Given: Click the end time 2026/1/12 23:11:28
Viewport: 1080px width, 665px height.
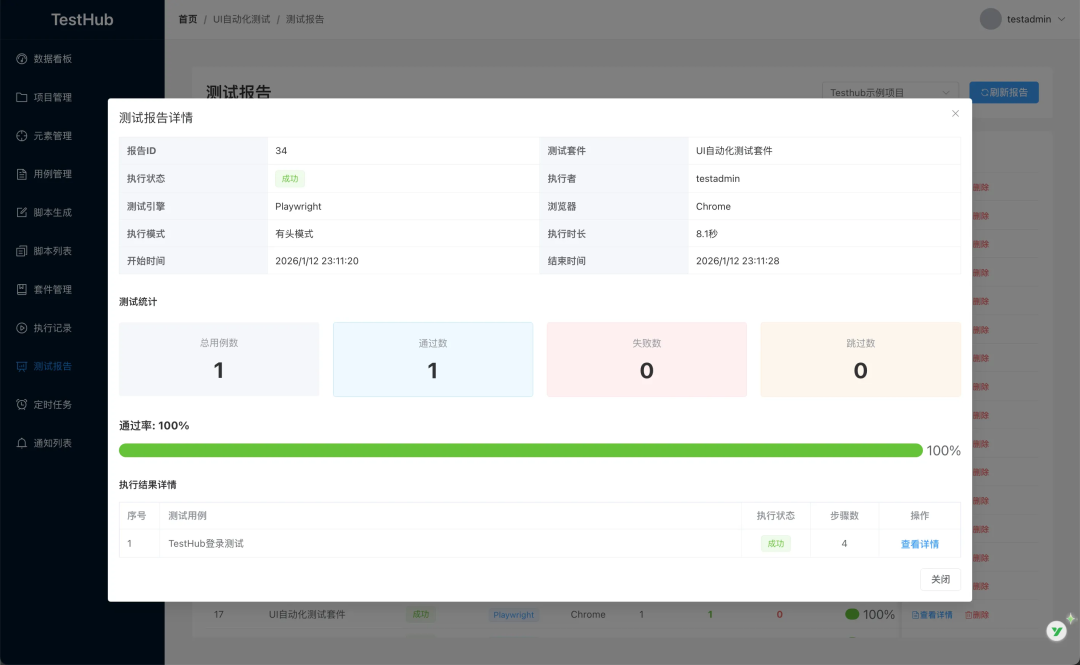Looking at the screenshot, I should [738, 261].
